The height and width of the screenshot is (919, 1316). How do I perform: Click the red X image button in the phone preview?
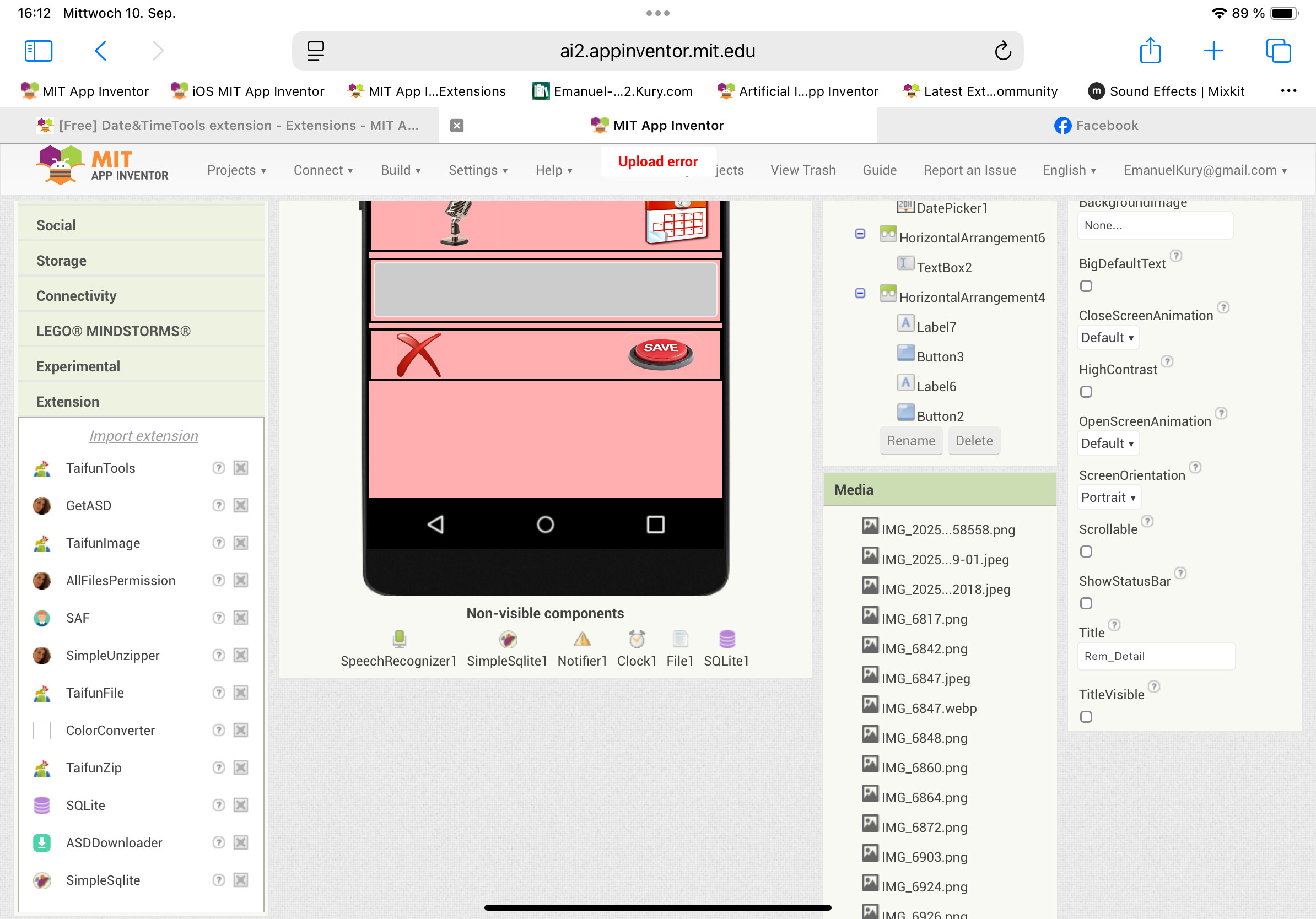point(418,355)
